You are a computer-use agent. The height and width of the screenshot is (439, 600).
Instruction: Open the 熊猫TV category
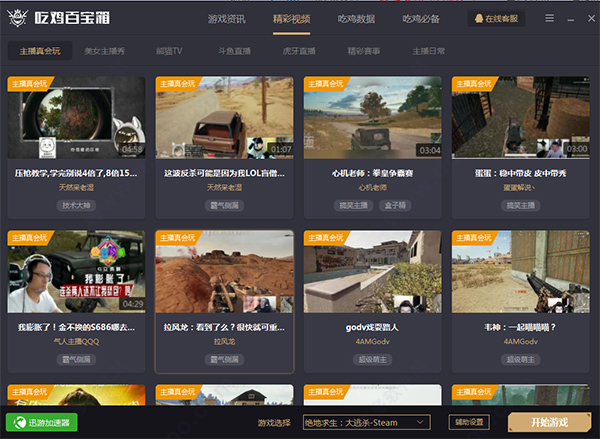click(x=169, y=51)
